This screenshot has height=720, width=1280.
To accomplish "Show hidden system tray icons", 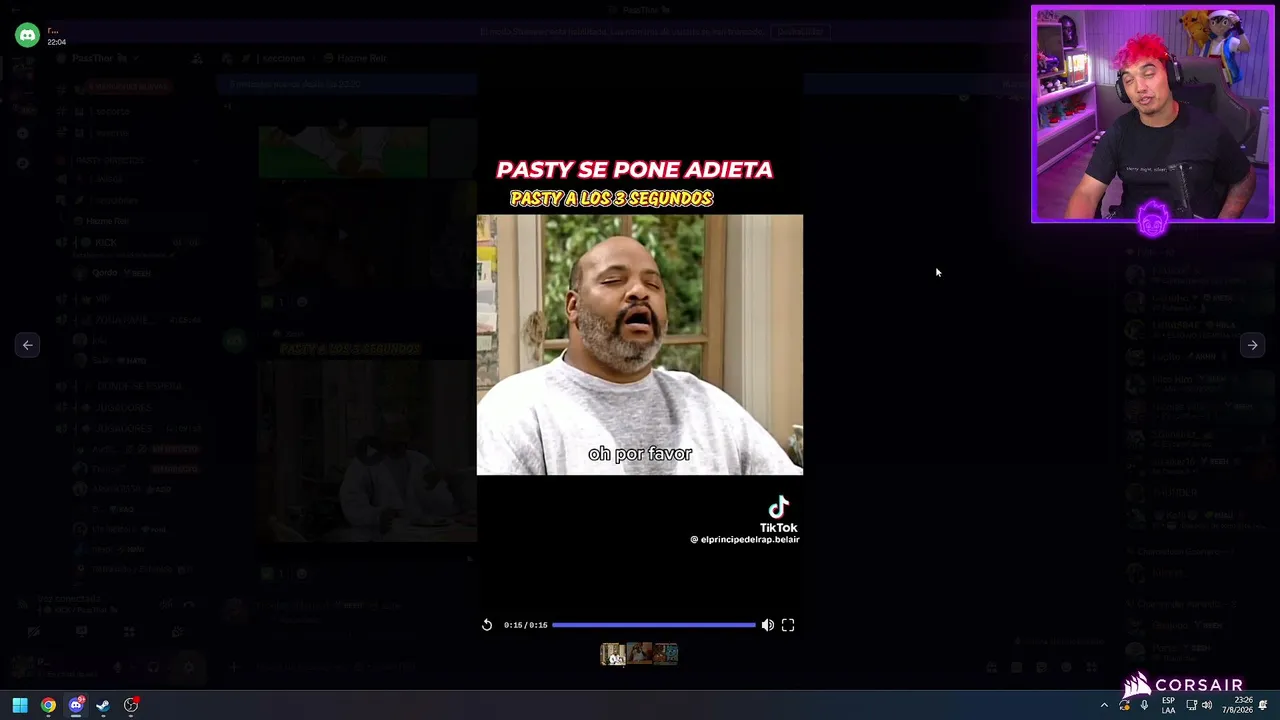I will pyautogui.click(x=1104, y=706).
